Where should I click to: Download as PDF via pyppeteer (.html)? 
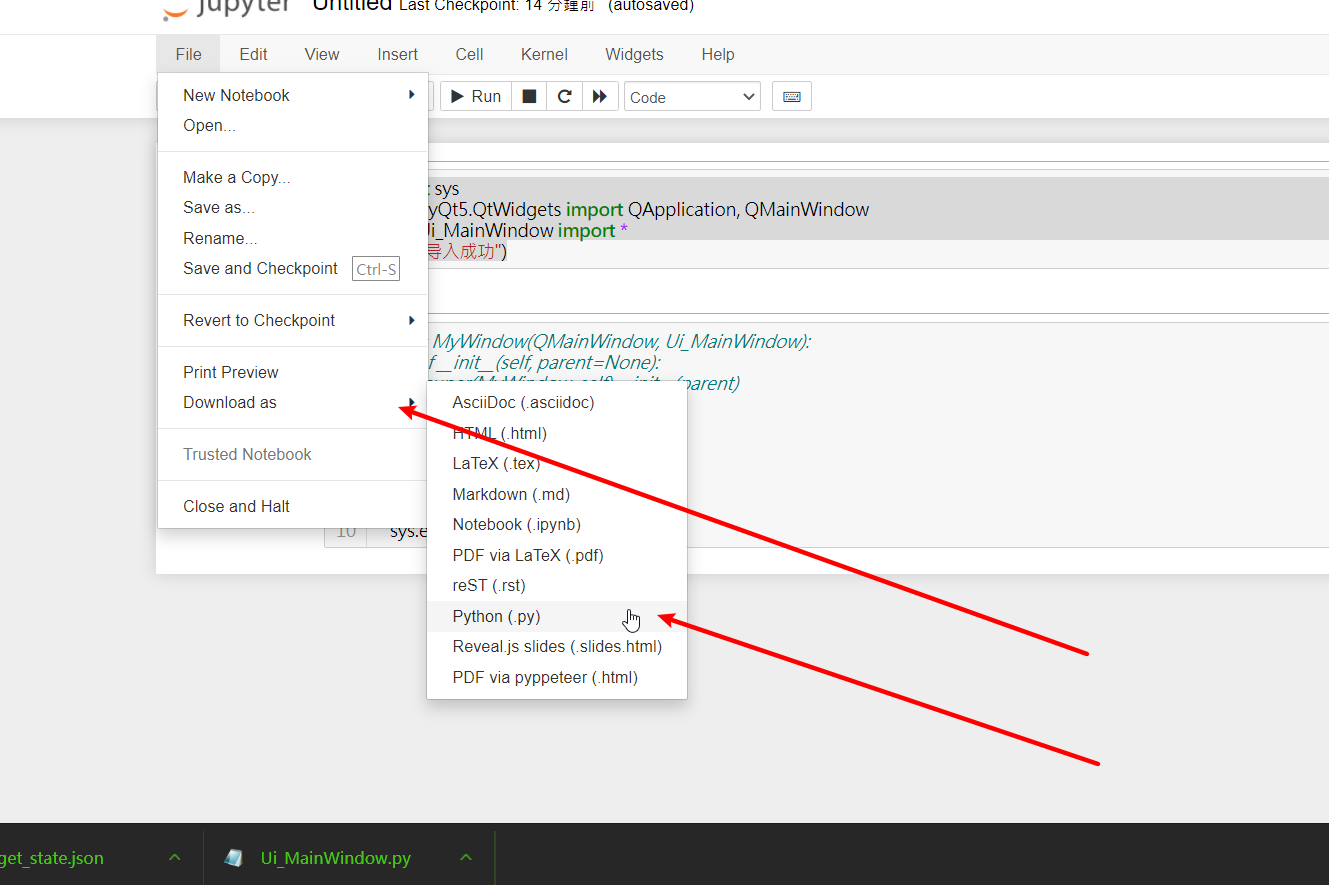coord(556,677)
